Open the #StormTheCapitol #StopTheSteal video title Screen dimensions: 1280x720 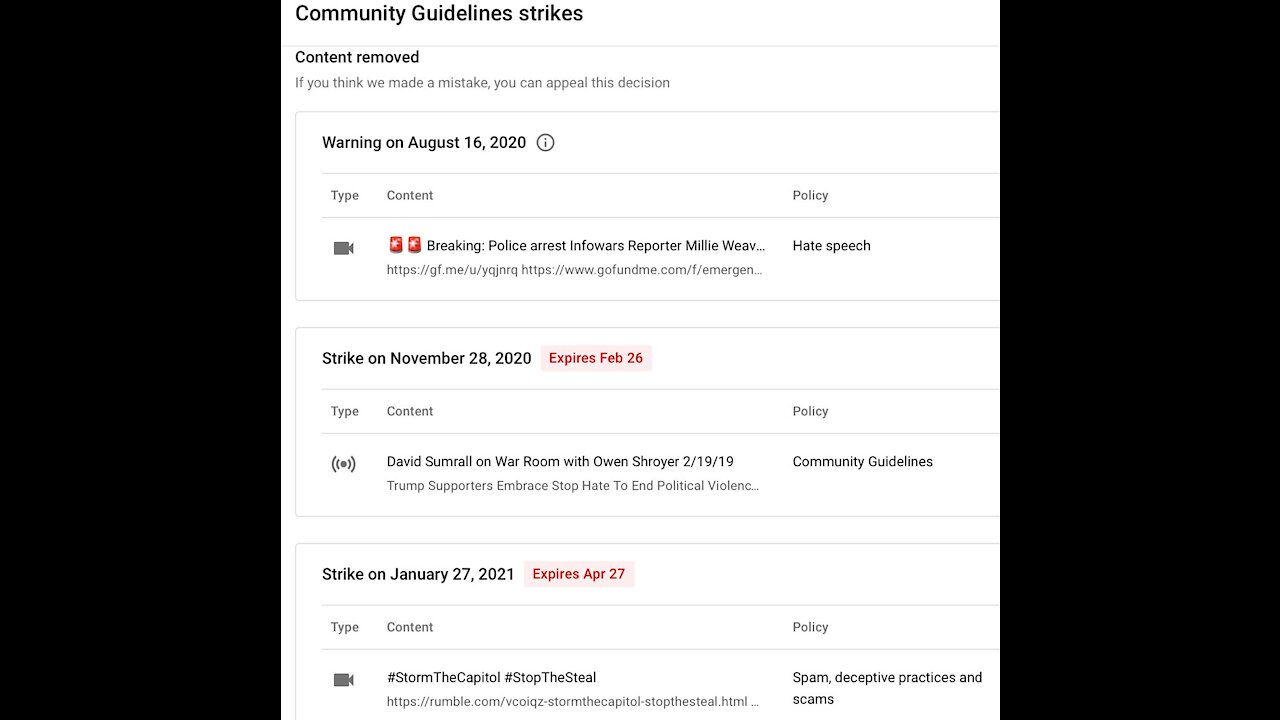pos(491,677)
